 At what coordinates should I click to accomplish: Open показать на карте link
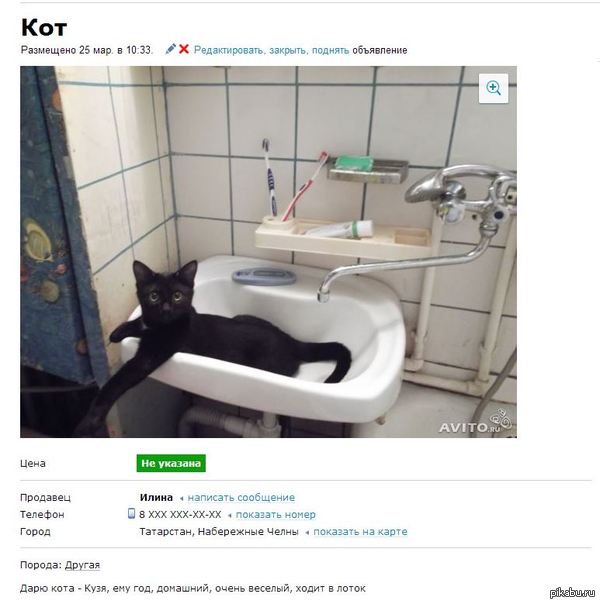click(x=360, y=532)
